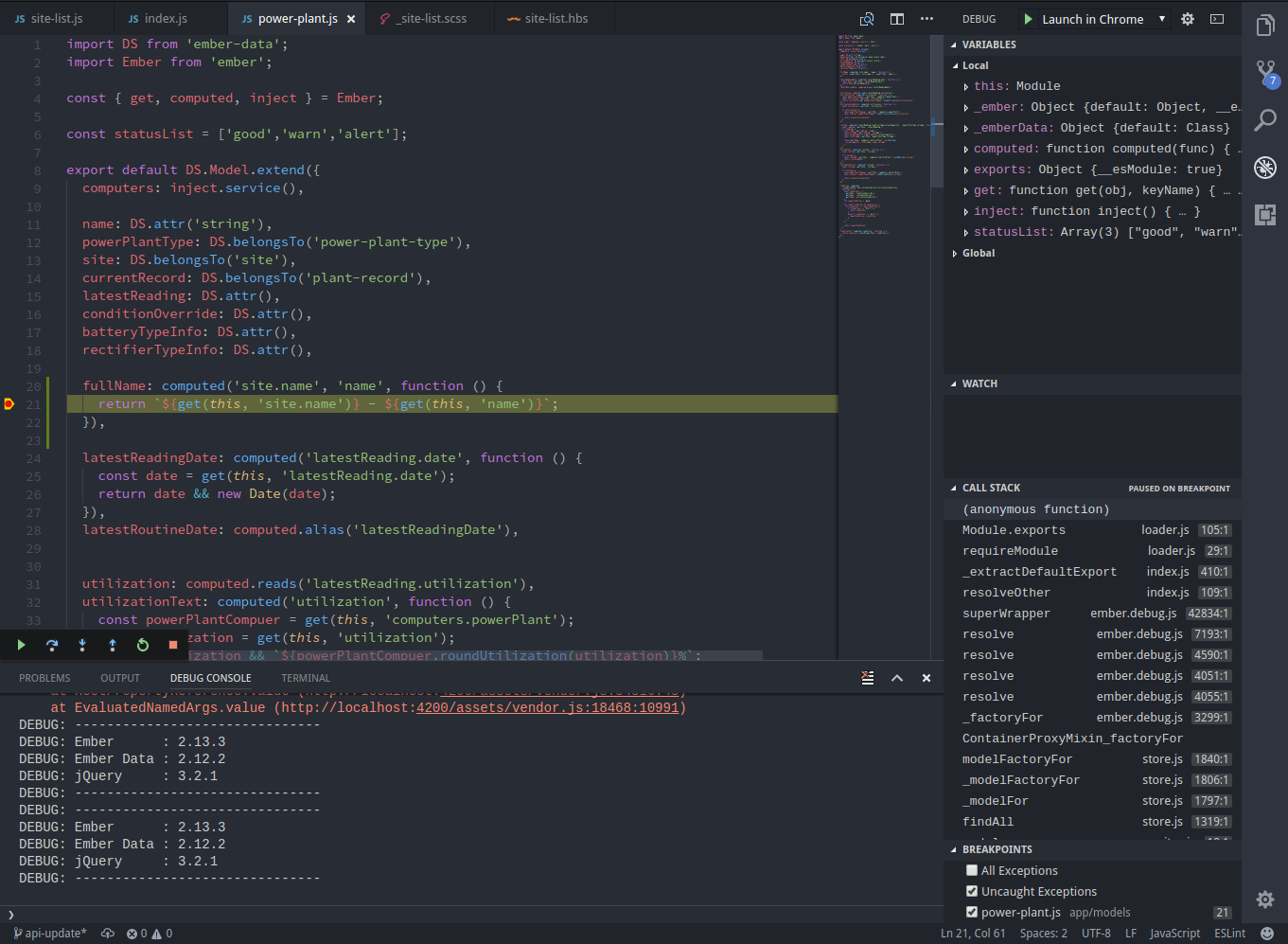Click ESLint status bar item

click(x=1229, y=934)
